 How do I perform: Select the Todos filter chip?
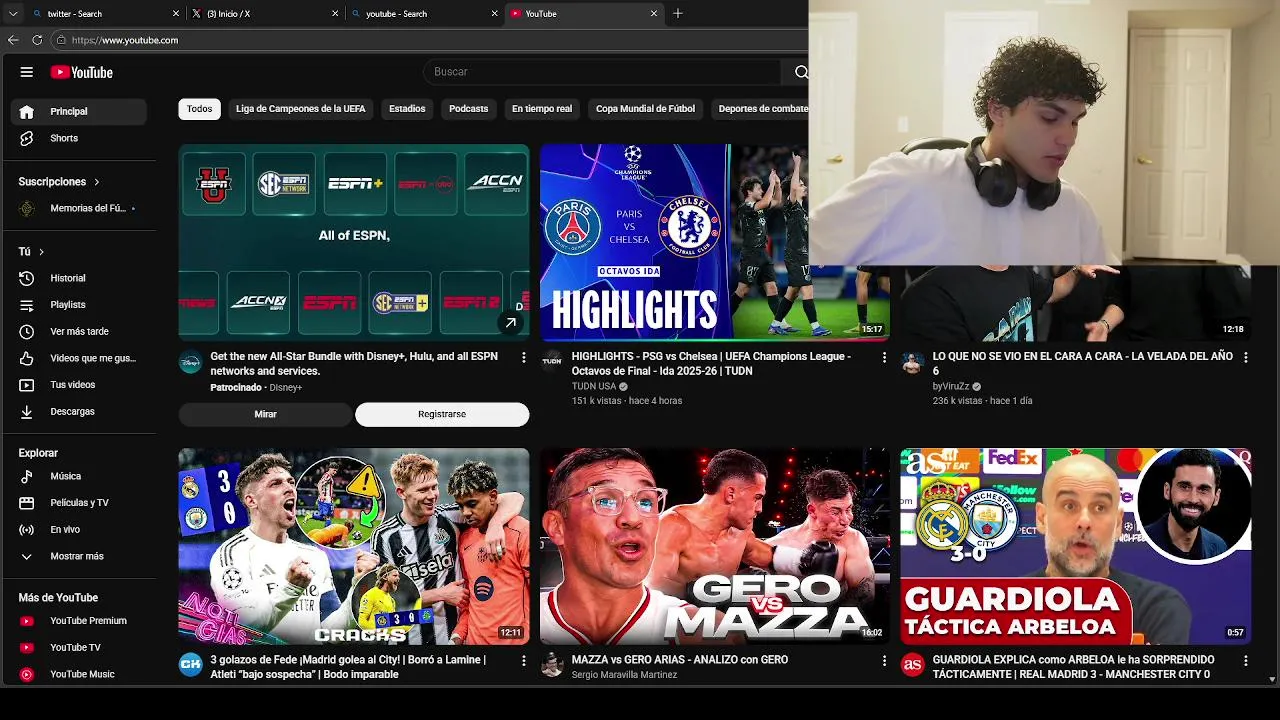(199, 109)
